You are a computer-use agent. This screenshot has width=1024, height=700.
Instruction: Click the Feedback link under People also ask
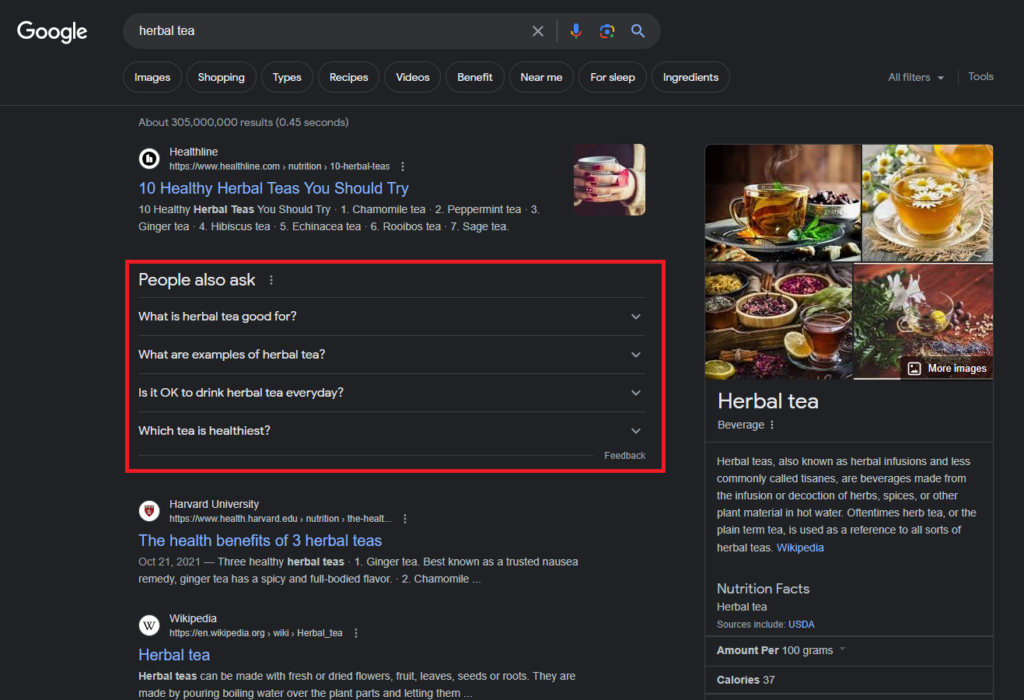click(624, 456)
